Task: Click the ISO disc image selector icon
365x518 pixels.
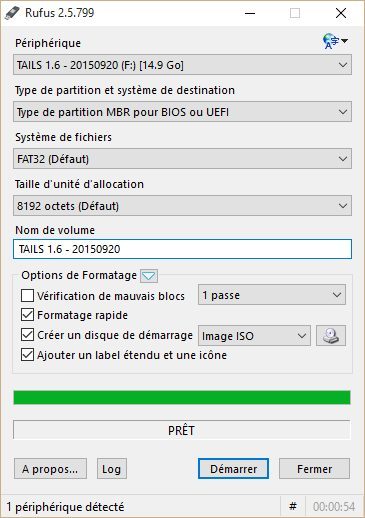Action: (331, 335)
